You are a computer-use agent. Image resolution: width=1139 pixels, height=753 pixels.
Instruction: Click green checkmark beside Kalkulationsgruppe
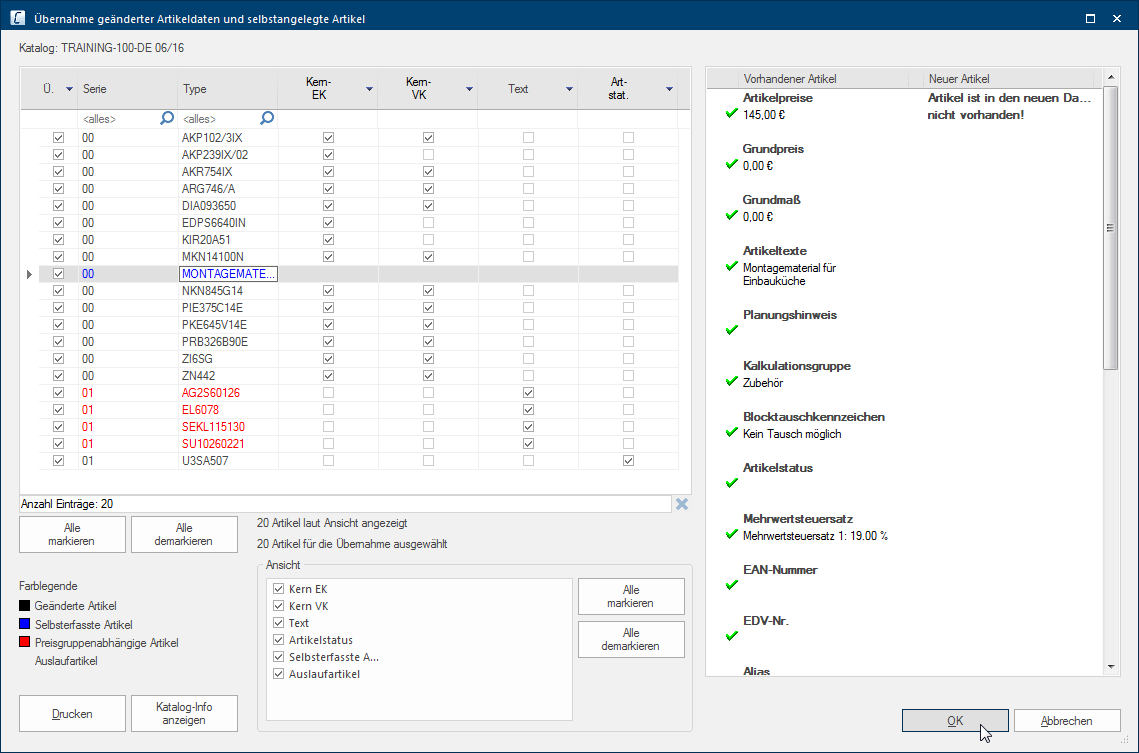tap(732, 382)
